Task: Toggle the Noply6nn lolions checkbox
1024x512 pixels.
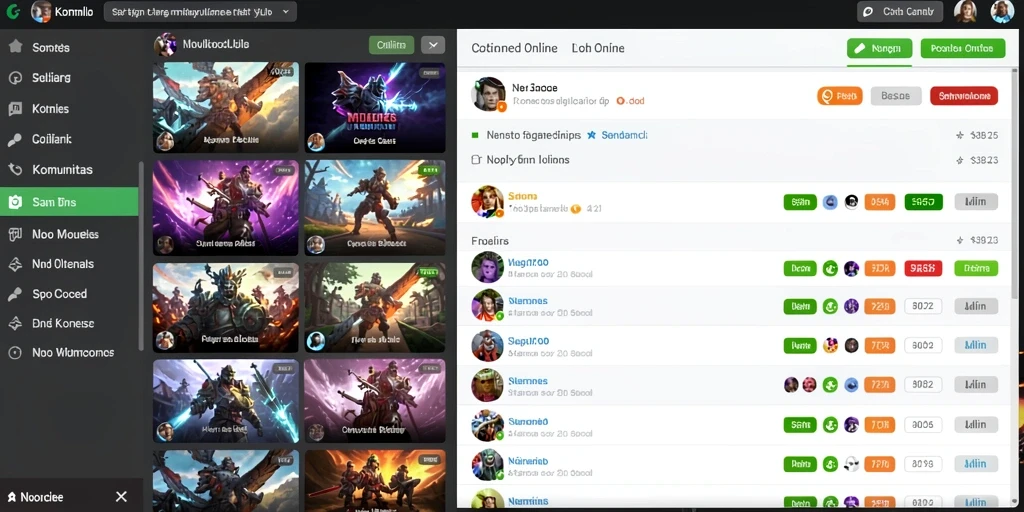Action: point(476,159)
